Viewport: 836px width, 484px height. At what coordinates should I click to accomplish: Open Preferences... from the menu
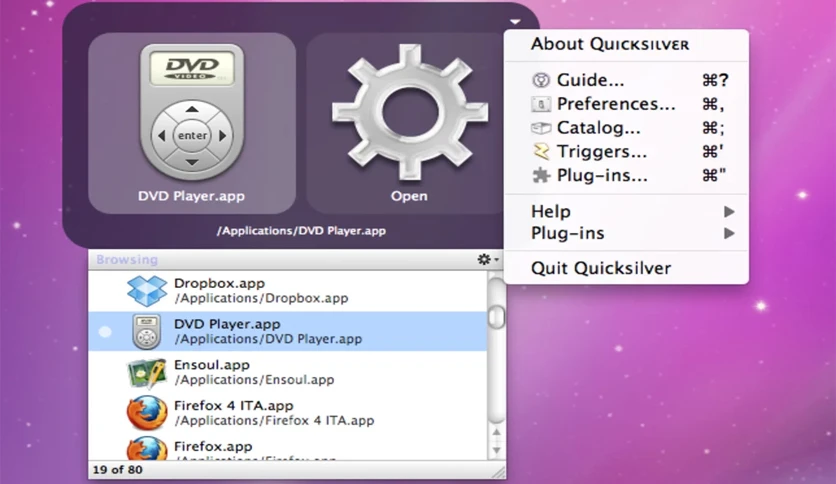pyautogui.click(x=626, y=104)
